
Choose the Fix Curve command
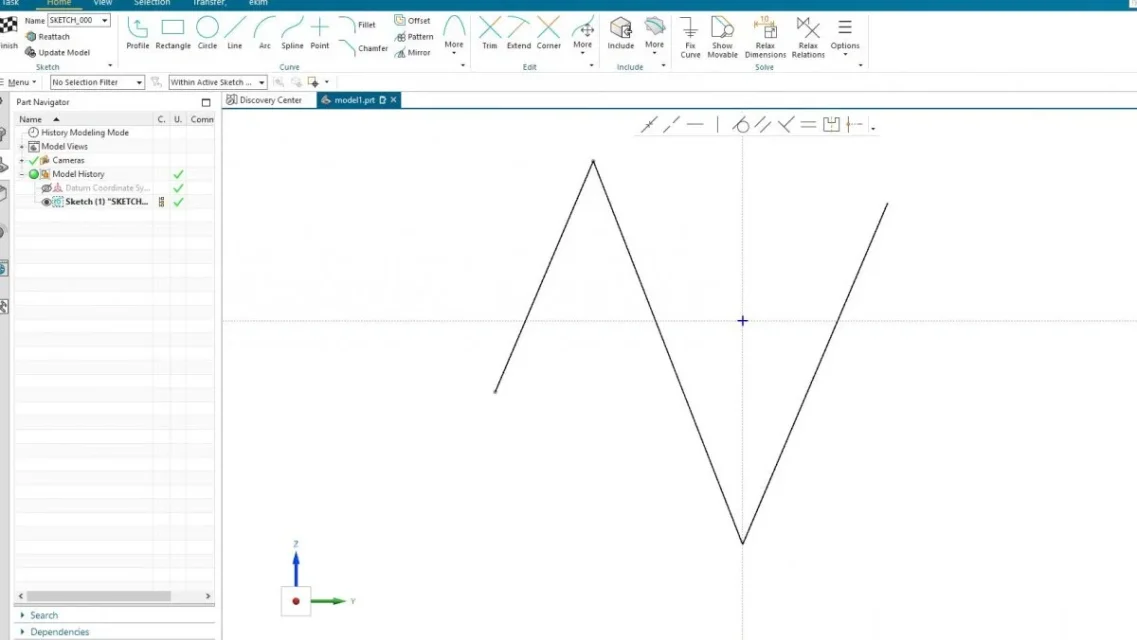point(690,37)
